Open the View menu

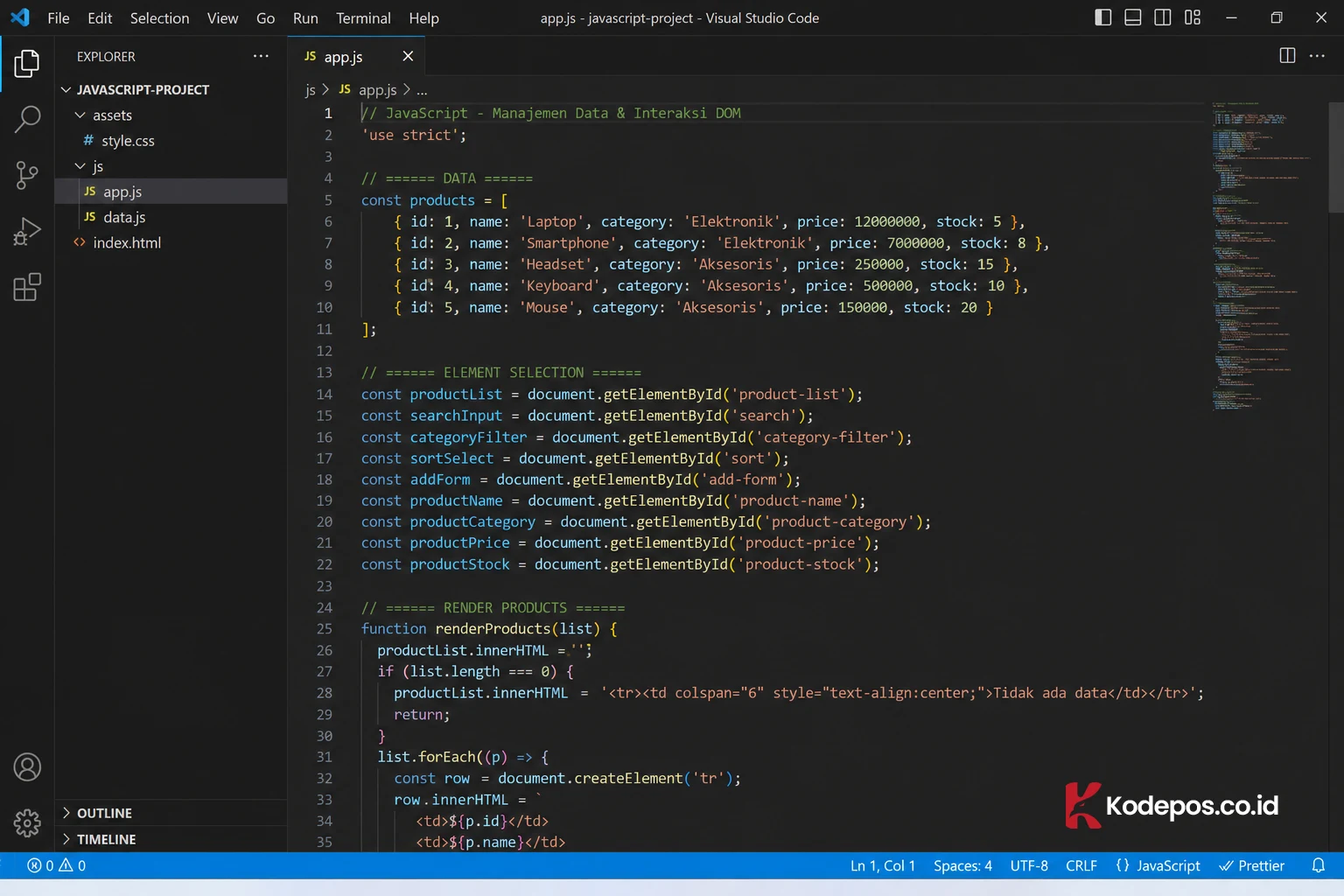tap(222, 17)
